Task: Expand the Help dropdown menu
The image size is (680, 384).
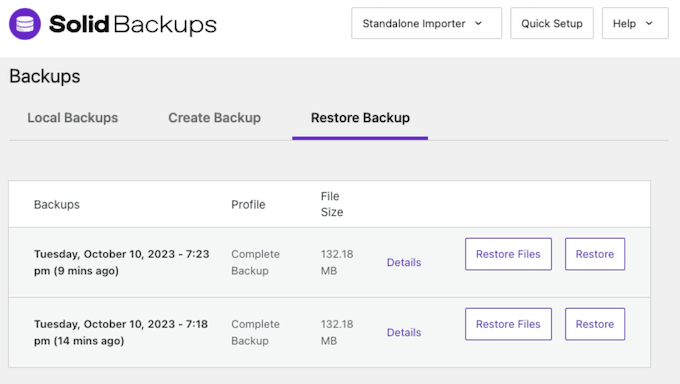Action: (635, 23)
